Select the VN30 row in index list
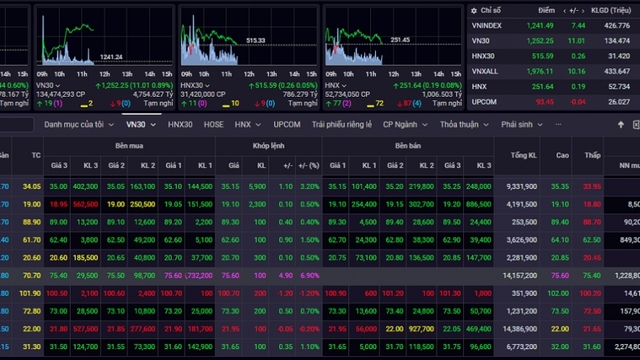 (x=553, y=41)
